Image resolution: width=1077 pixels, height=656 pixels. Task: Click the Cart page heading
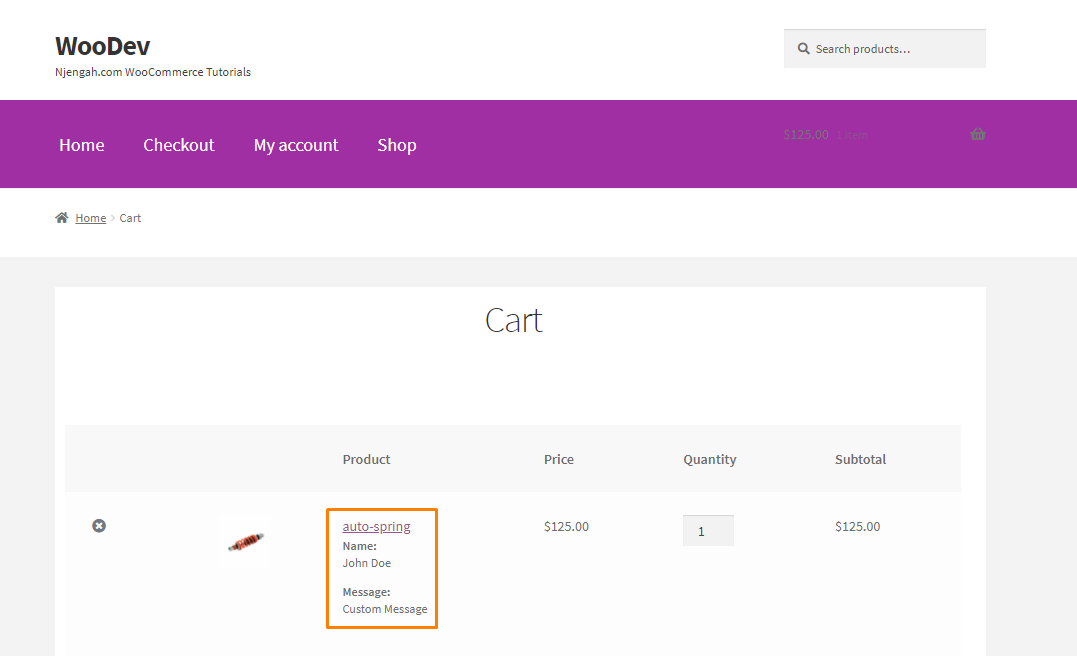pos(514,321)
